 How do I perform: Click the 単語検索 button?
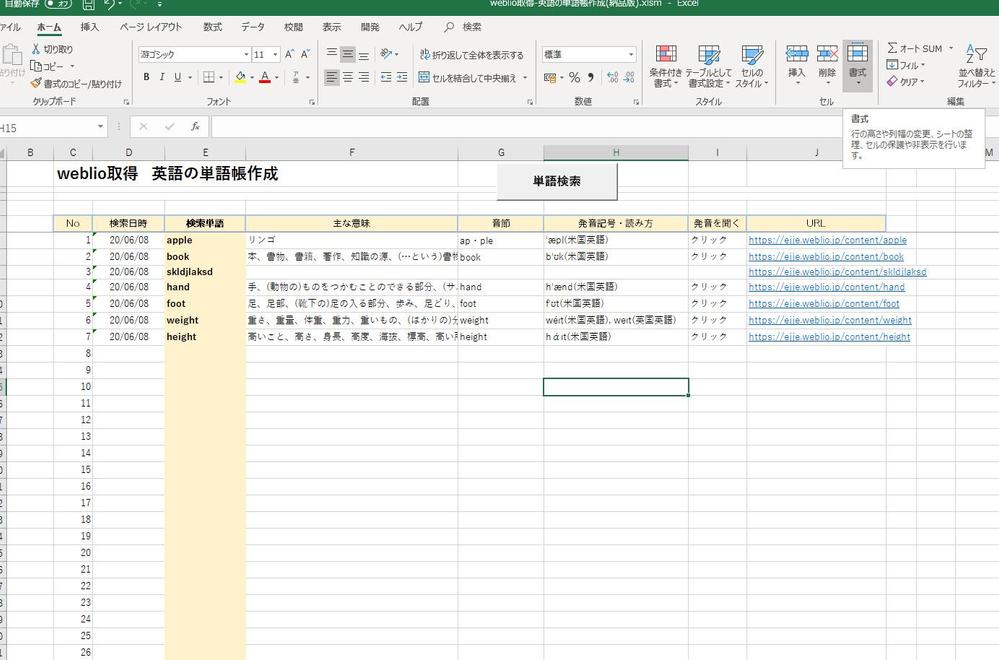click(x=557, y=181)
